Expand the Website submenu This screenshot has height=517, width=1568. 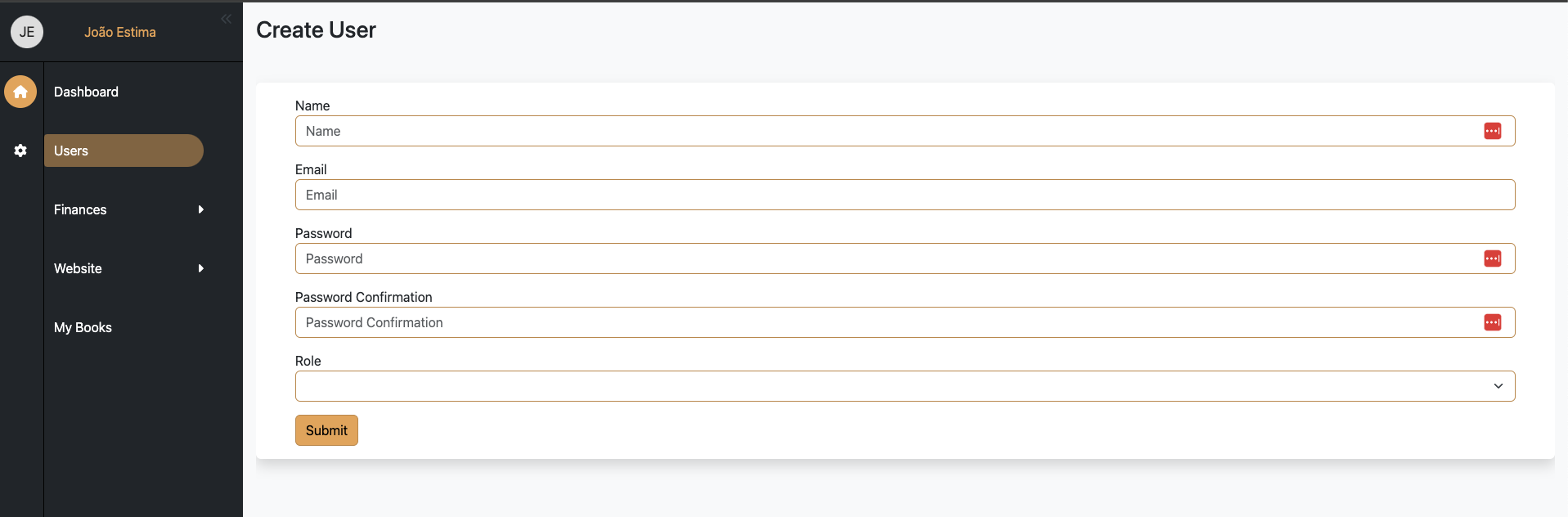point(201,268)
